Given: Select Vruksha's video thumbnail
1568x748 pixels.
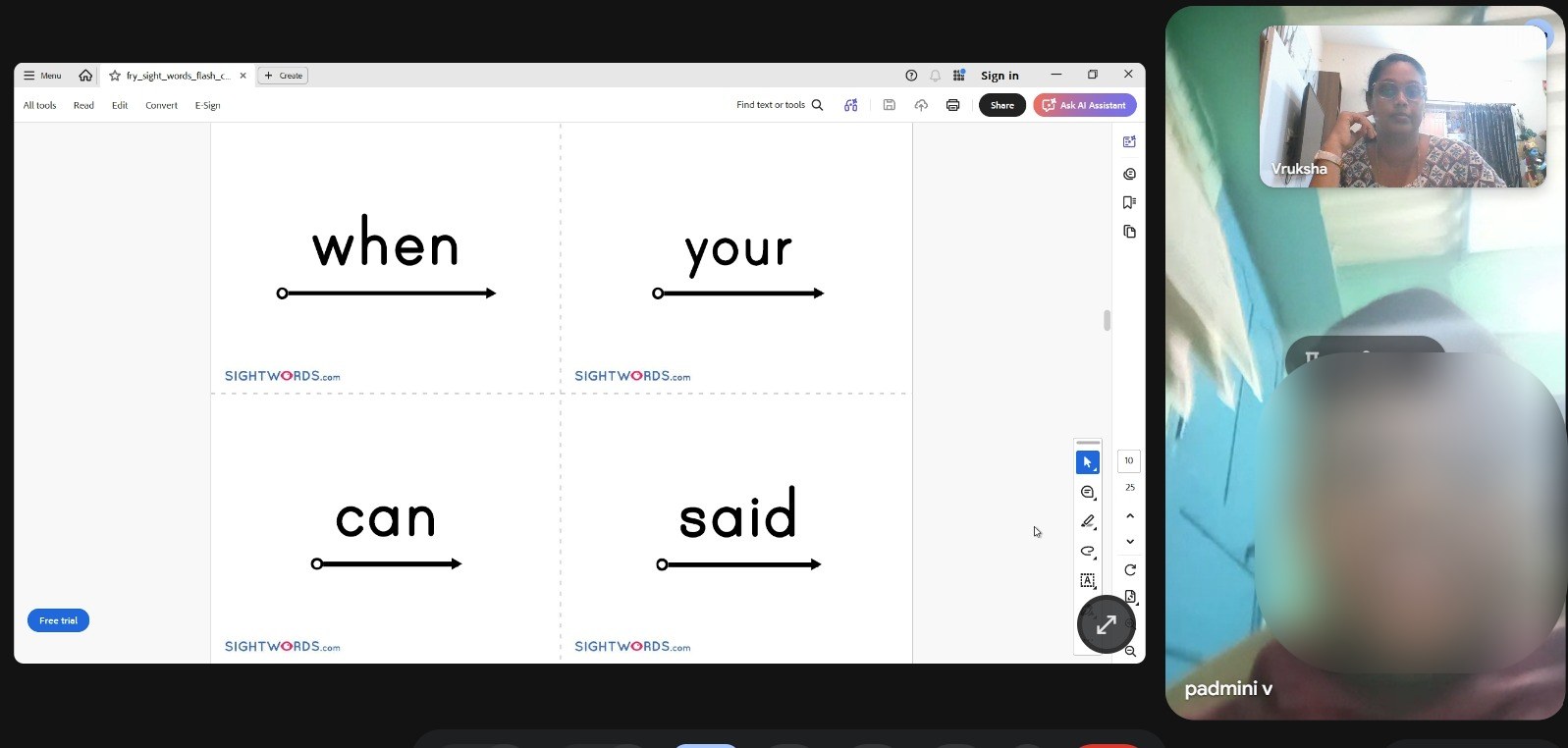Looking at the screenshot, I should pyautogui.click(x=1402, y=106).
